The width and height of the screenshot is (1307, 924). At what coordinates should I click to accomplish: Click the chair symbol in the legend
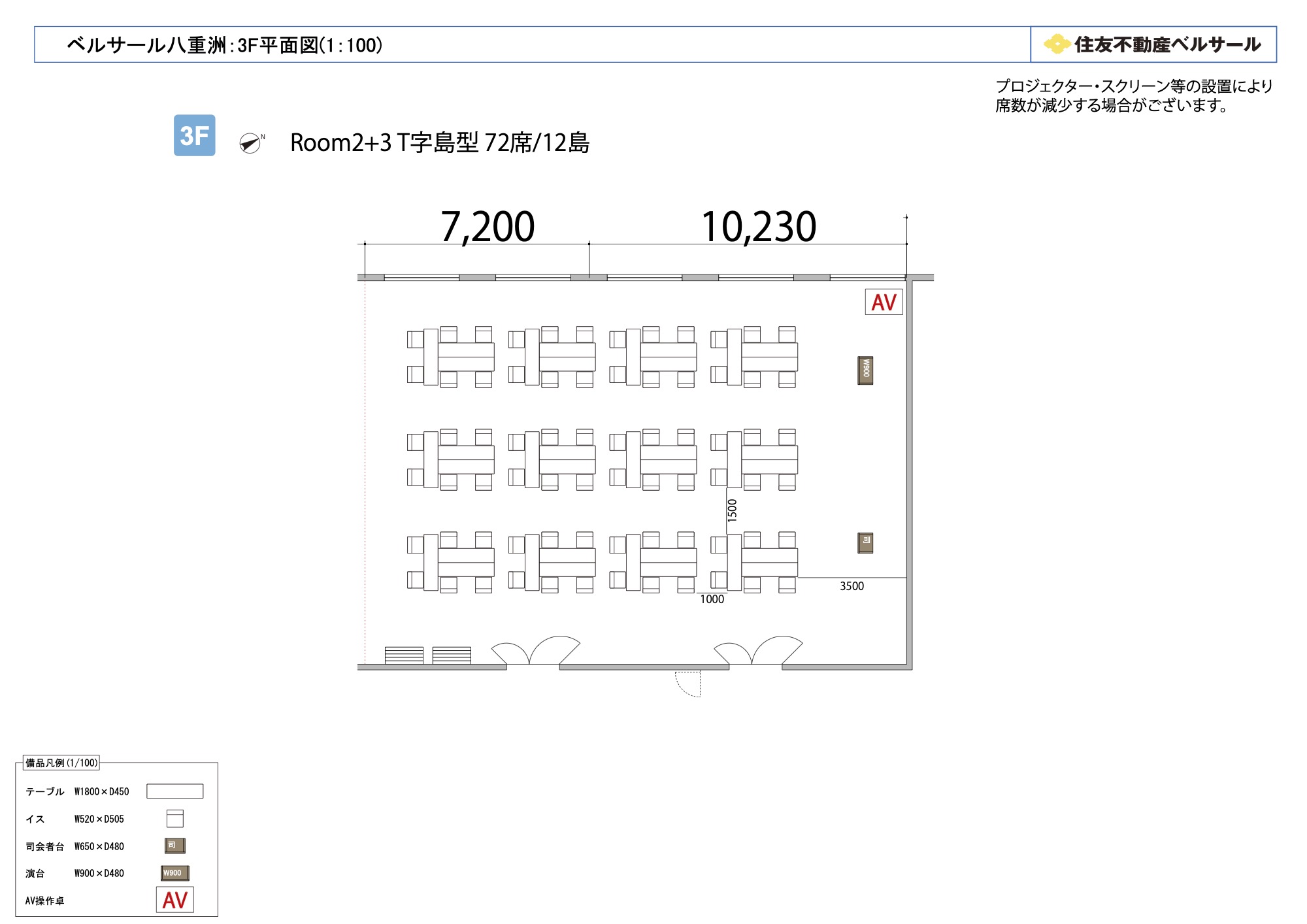175,819
